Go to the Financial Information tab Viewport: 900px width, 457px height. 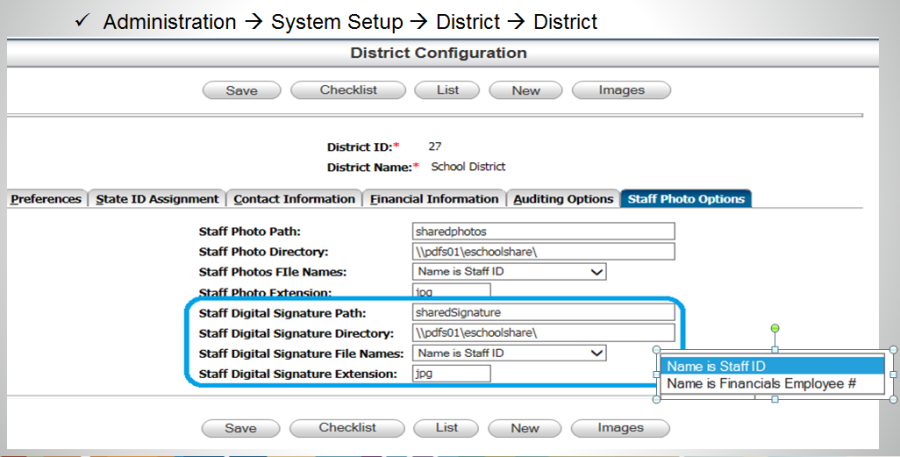[434, 199]
